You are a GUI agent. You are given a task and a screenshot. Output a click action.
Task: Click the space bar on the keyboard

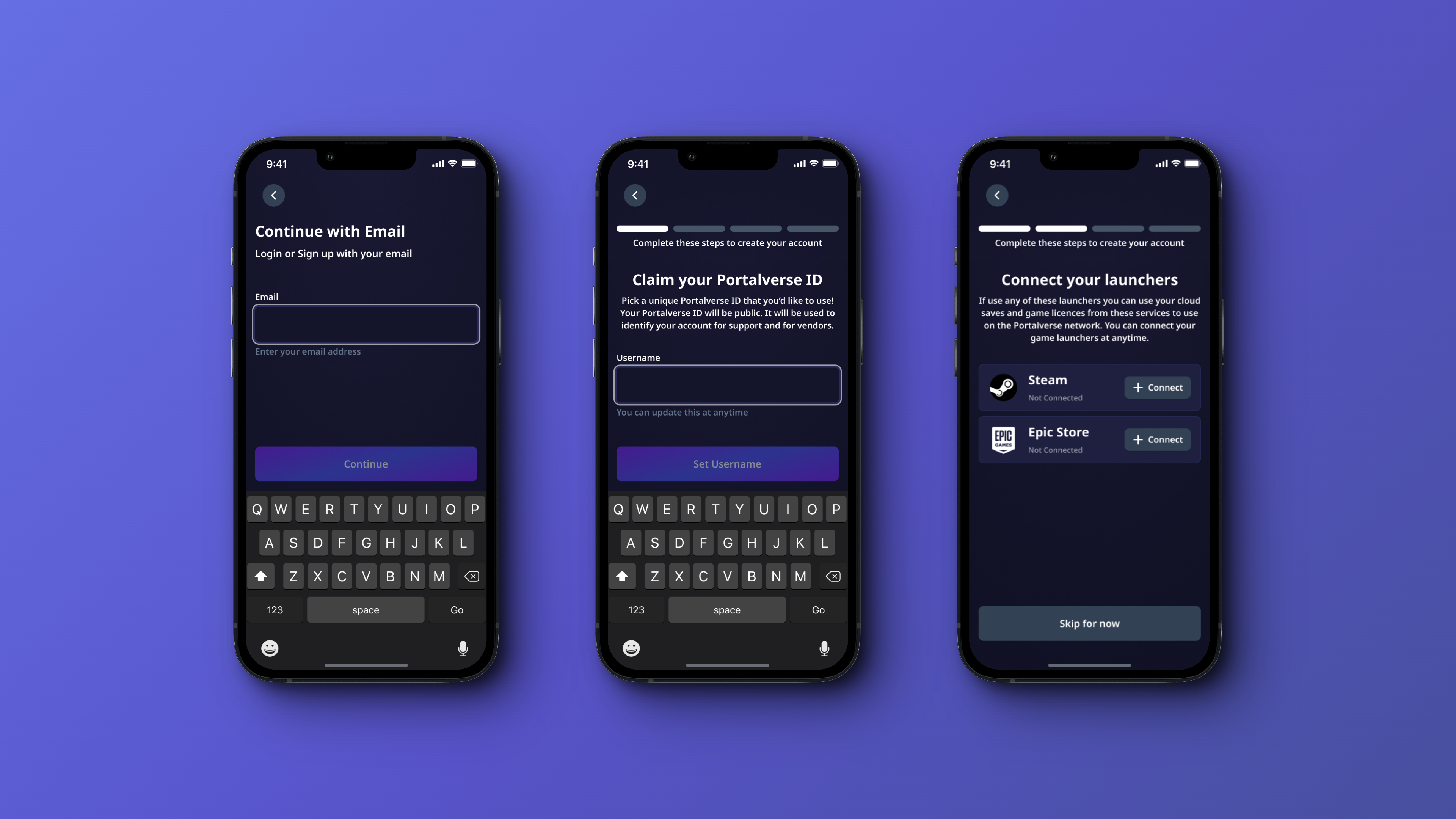click(x=365, y=609)
